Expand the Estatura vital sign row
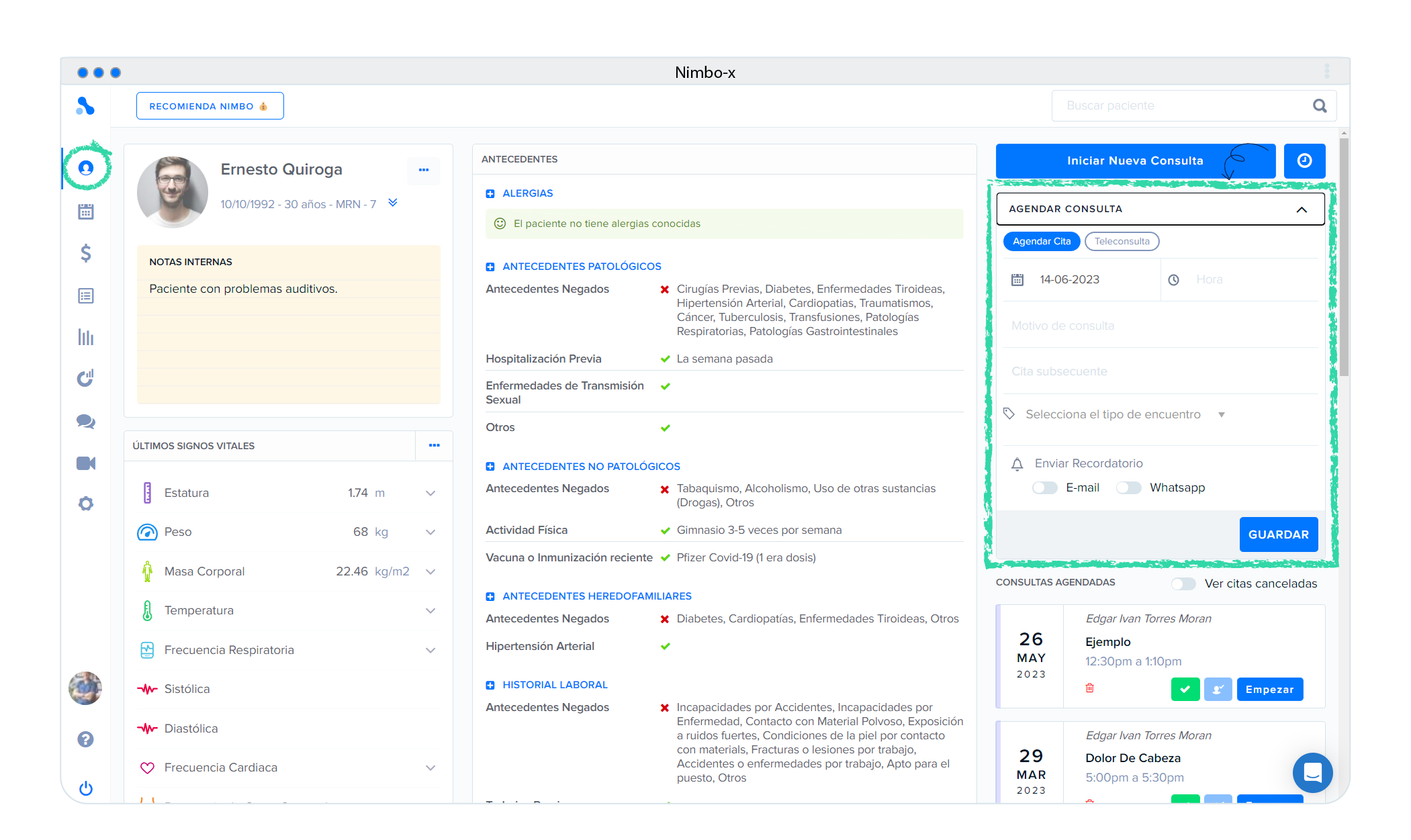This screenshot has height=840, width=1411. pos(430,493)
